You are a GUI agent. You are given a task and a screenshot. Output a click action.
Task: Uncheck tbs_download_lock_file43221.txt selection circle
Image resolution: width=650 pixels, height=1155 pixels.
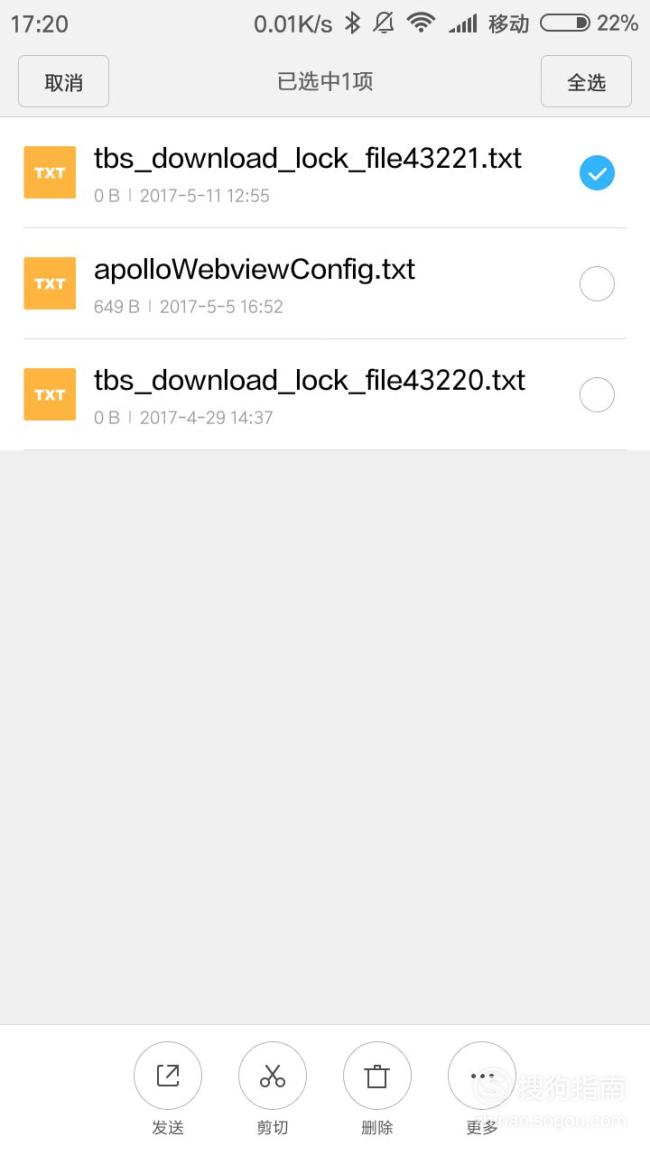tap(597, 173)
